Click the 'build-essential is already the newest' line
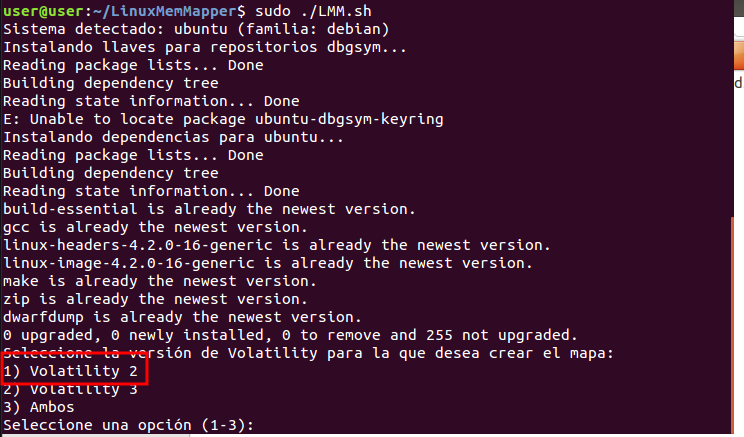 click(x=209, y=209)
